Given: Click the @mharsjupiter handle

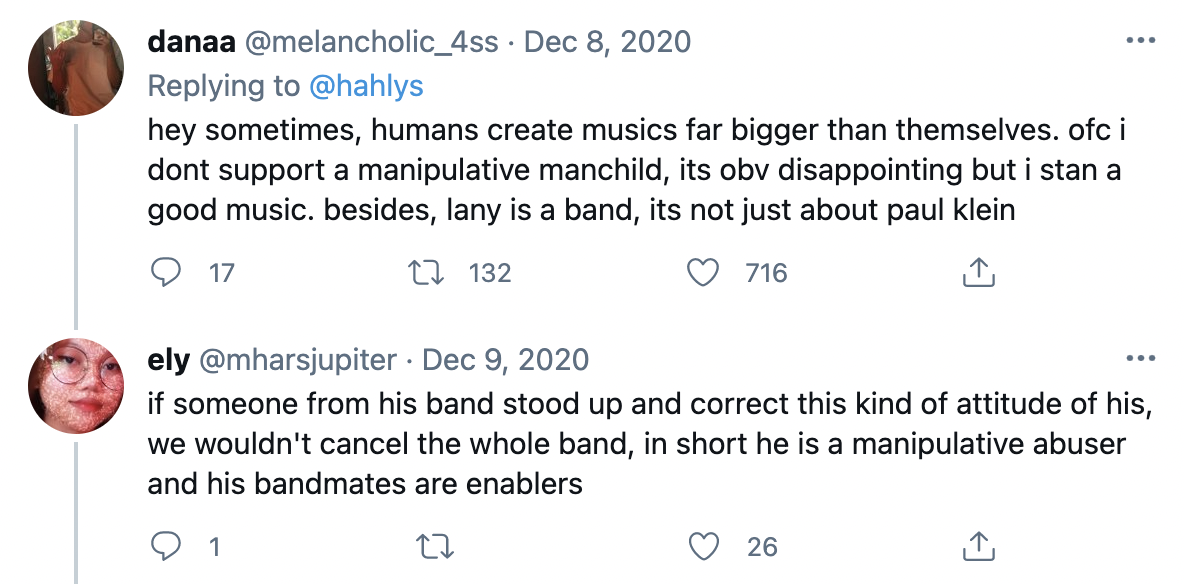Looking at the screenshot, I should (x=299, y=358).
